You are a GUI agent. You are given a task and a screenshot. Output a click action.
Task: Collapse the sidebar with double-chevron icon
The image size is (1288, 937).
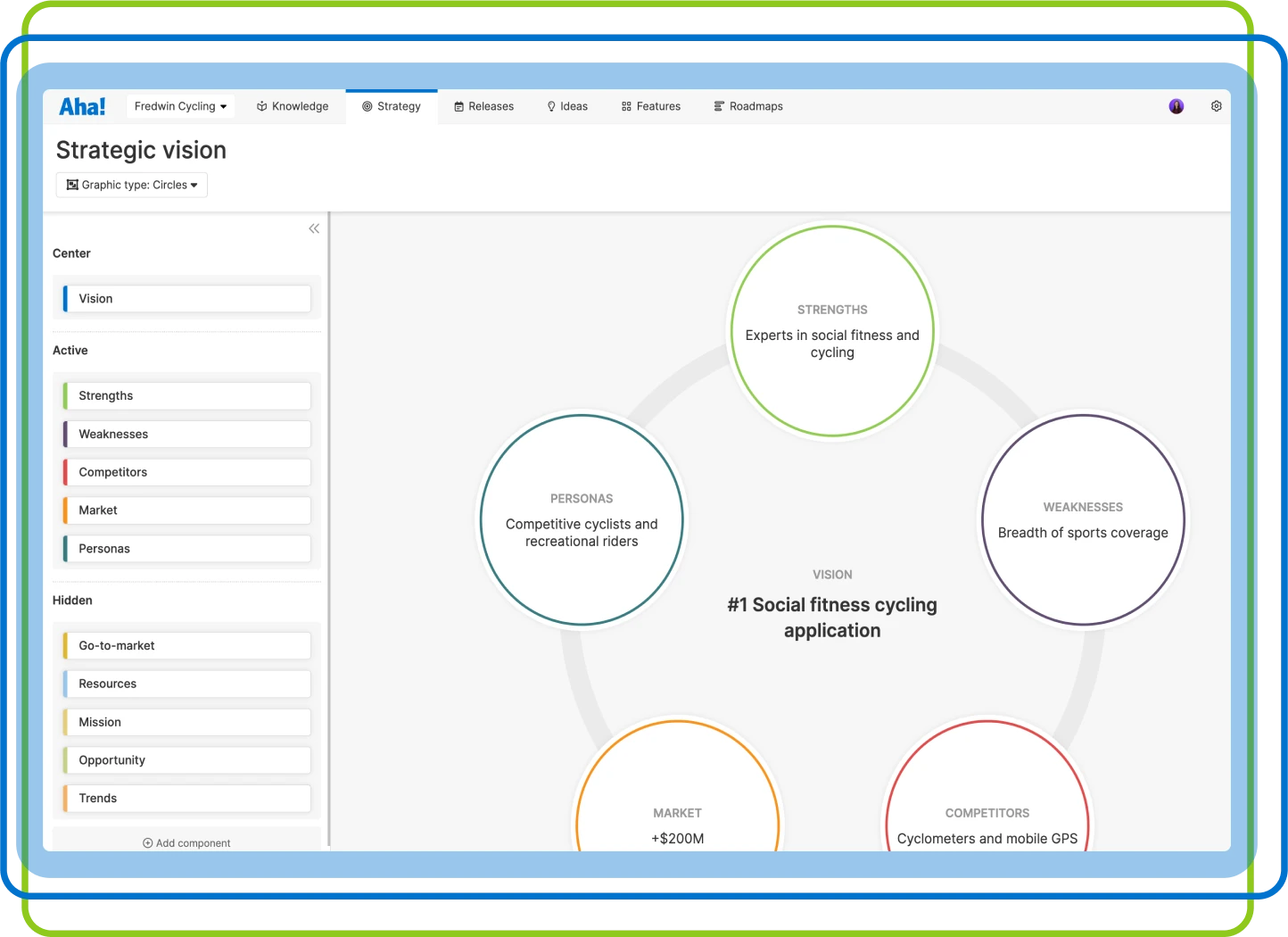click(x=314, y=229)
